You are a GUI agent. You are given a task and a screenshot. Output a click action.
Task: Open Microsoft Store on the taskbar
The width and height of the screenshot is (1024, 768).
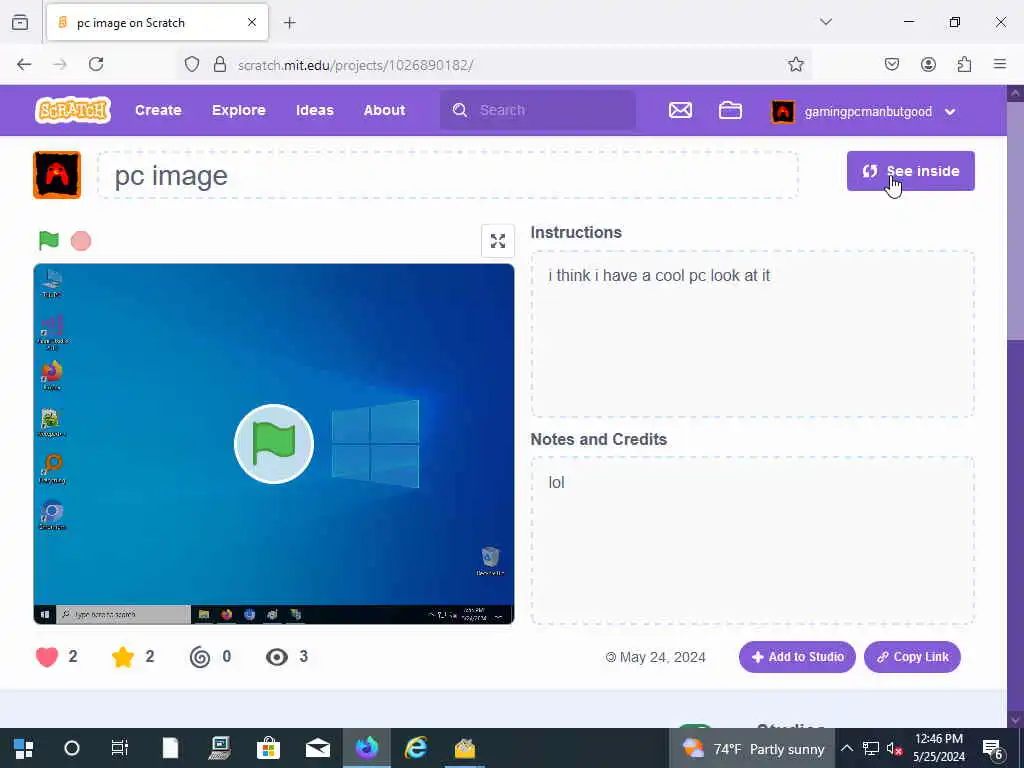pos(268,748)
